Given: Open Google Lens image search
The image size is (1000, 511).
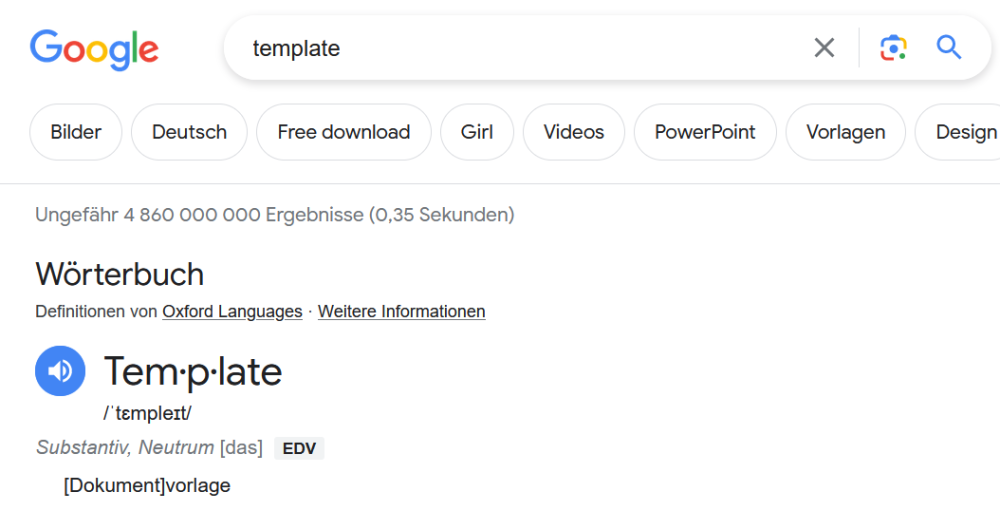Looking at the screenshot, I should pos(893,48).
